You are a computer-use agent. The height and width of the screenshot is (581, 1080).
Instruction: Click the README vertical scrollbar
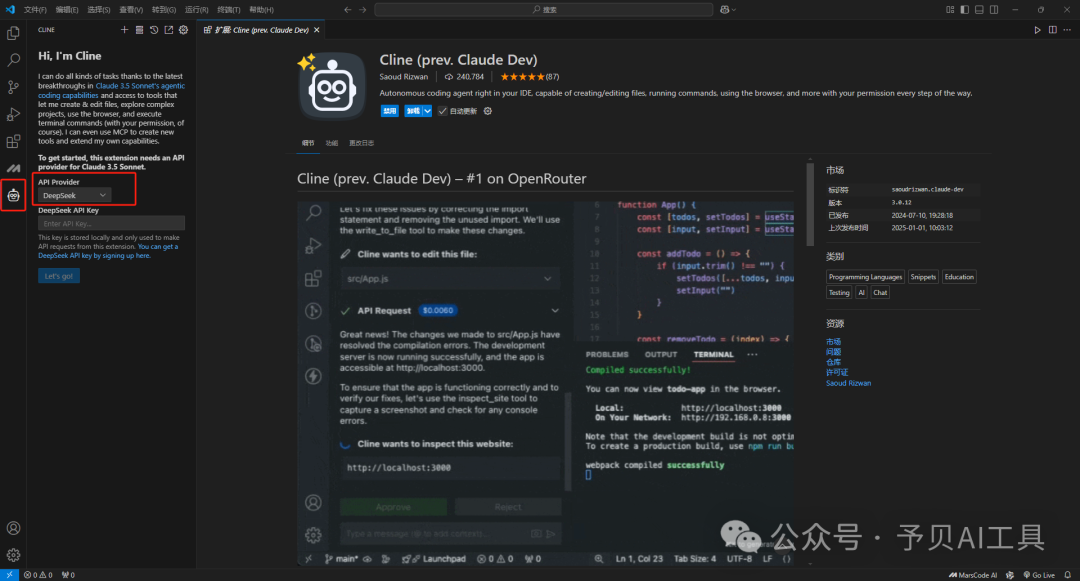click(x=810, y=204)
